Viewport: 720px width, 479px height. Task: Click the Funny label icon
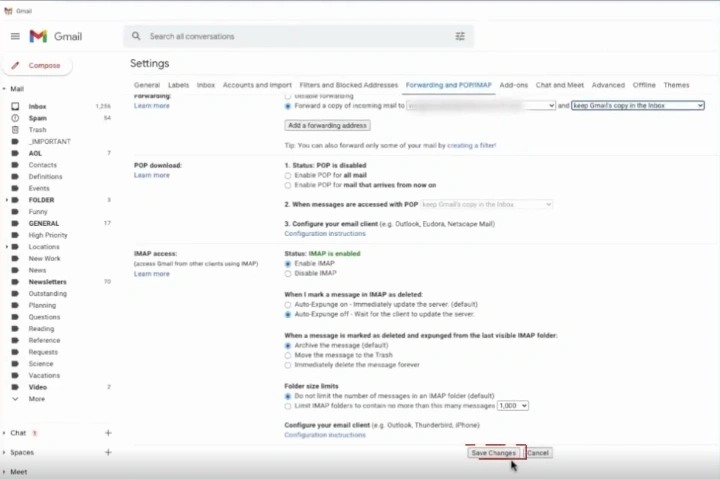15,211
